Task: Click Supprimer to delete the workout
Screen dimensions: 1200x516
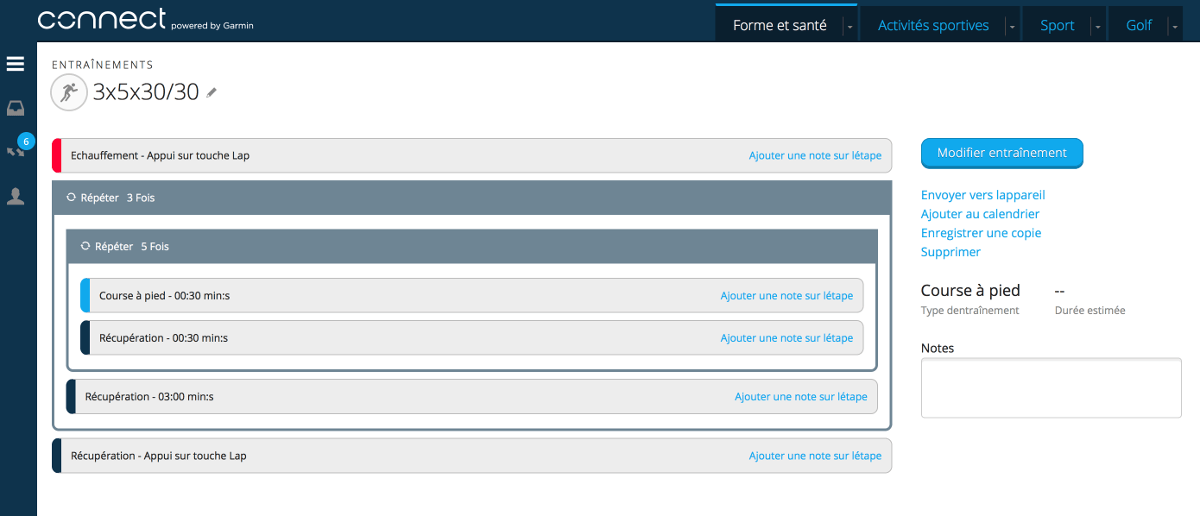Action: 950,252
